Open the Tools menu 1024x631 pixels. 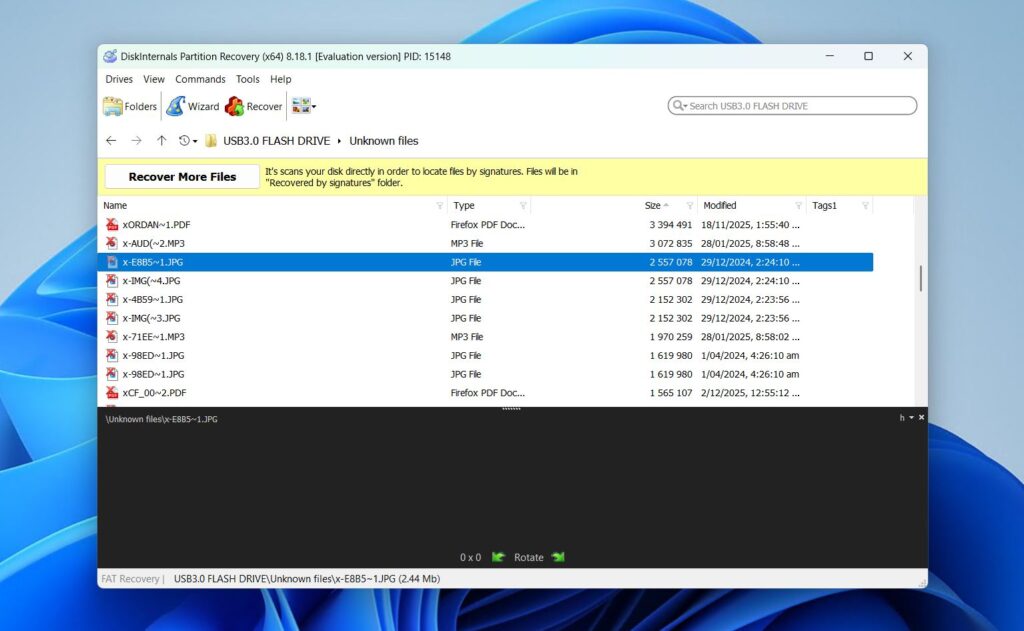(248, 79)
